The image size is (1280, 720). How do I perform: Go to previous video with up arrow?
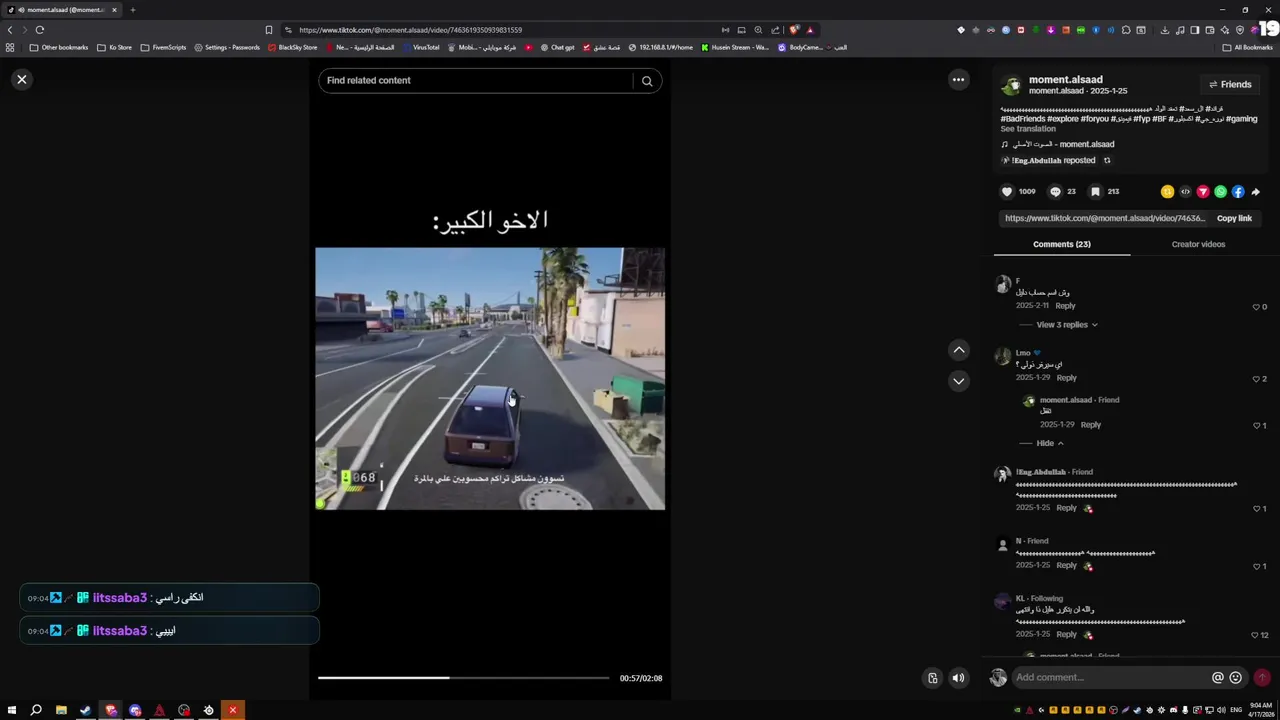click(x=959, y=349)
